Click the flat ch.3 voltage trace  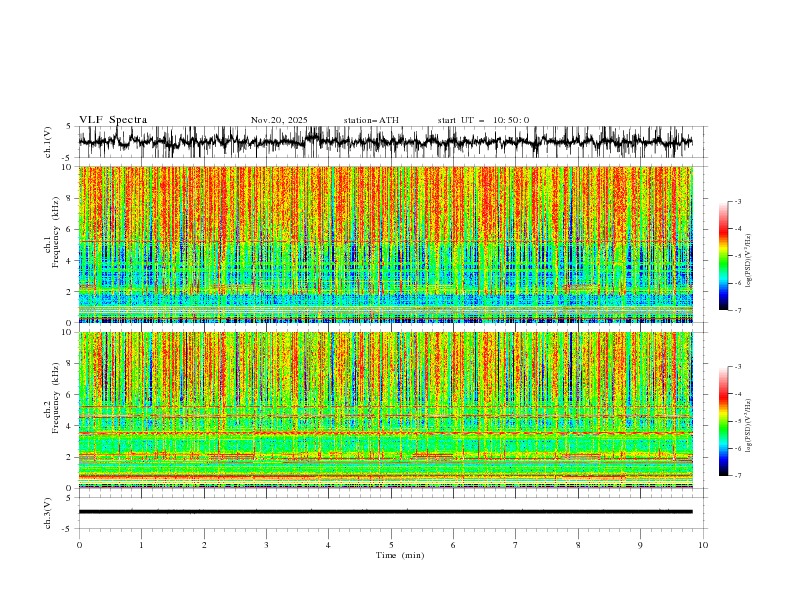385,512
